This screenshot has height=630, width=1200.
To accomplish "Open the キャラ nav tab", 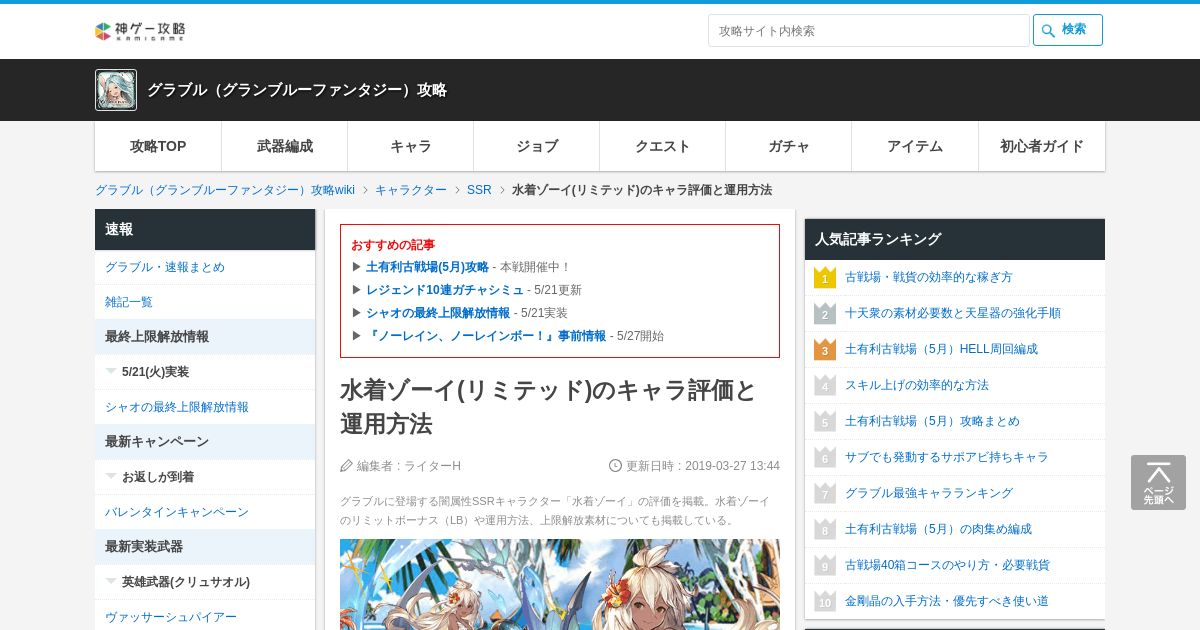I will [411, 146].
